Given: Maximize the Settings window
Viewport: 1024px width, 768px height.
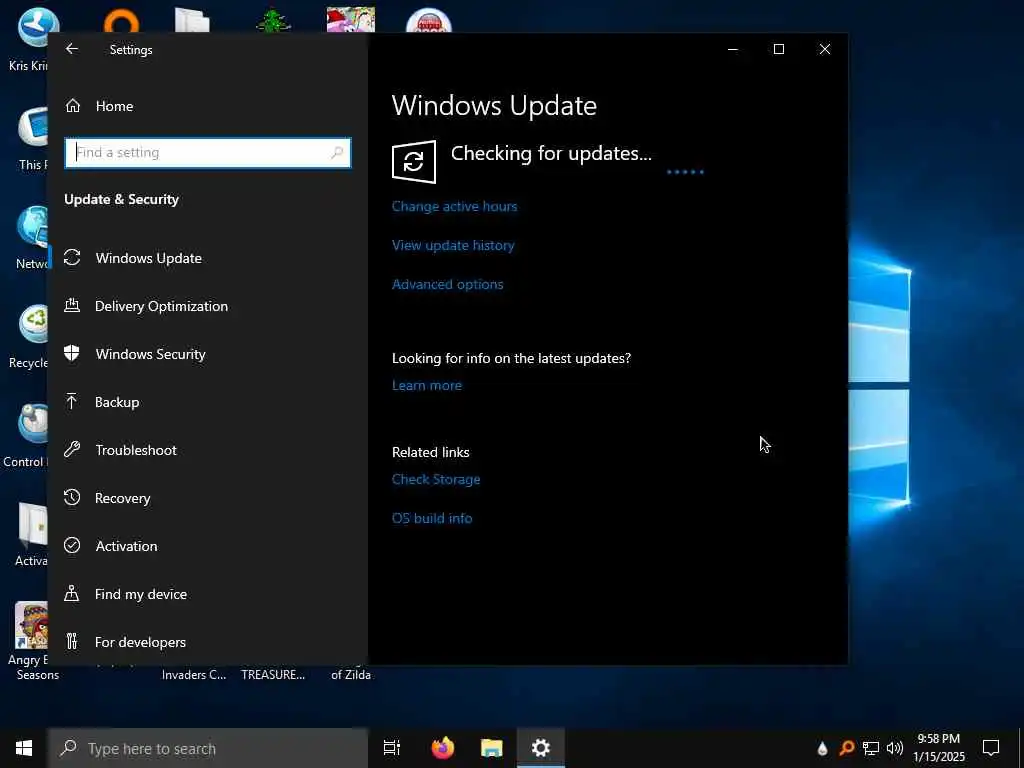Looking at the screenshot, I should pyautogui.click(x=778, y=49).
